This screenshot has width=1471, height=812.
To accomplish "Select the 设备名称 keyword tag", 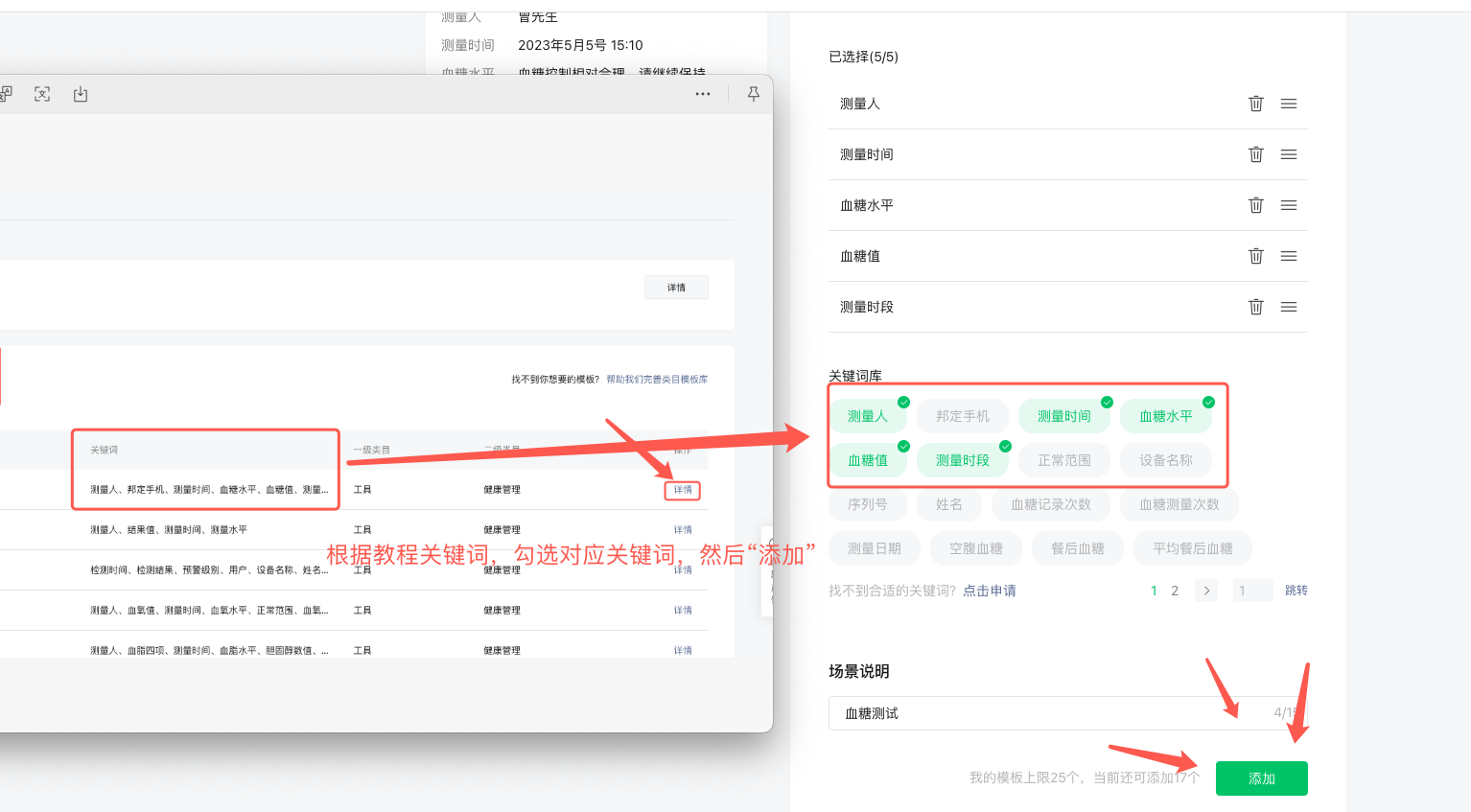I will (1165, 460).
